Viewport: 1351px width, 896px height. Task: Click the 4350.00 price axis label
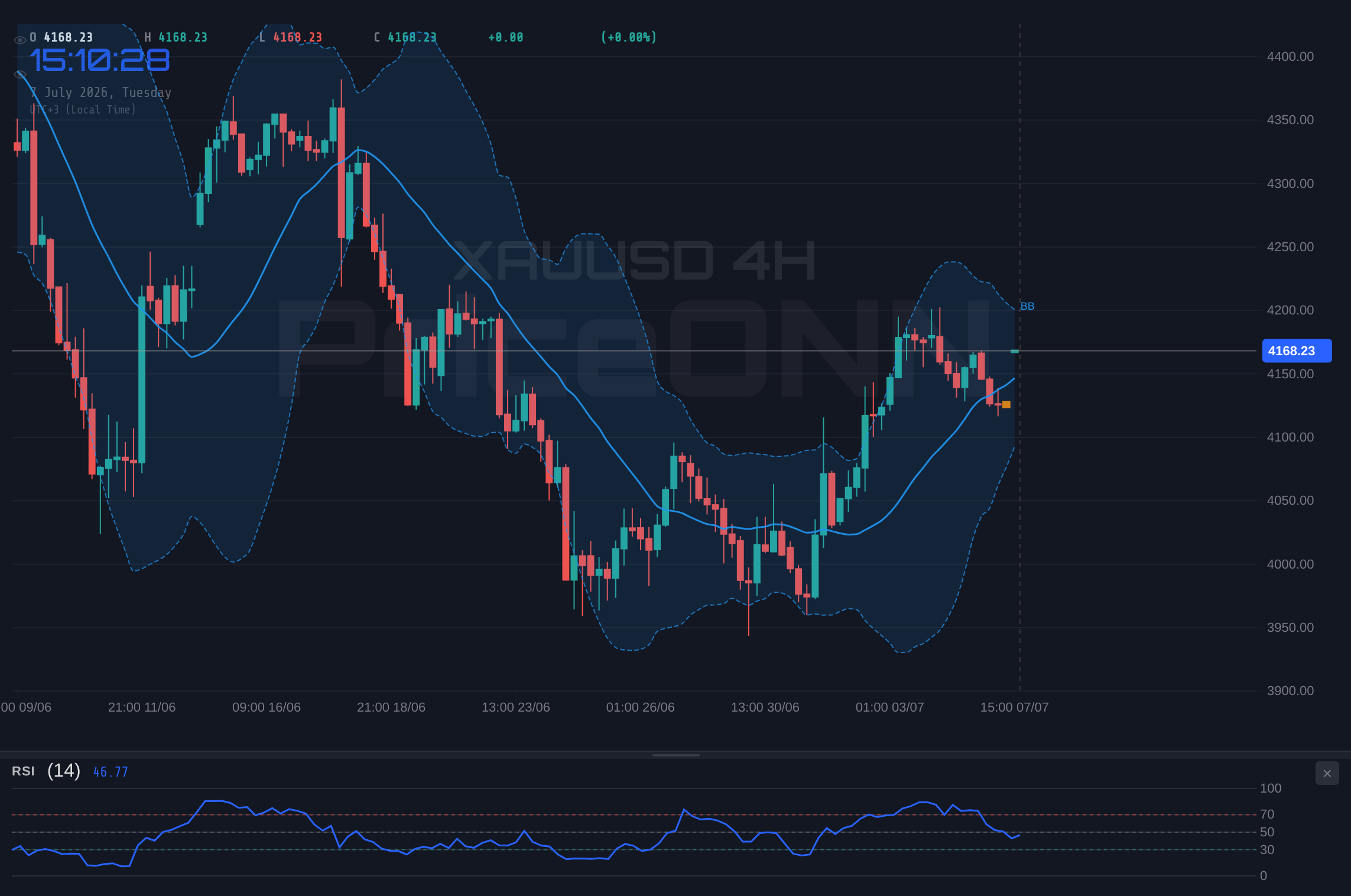pos(1290,120)
